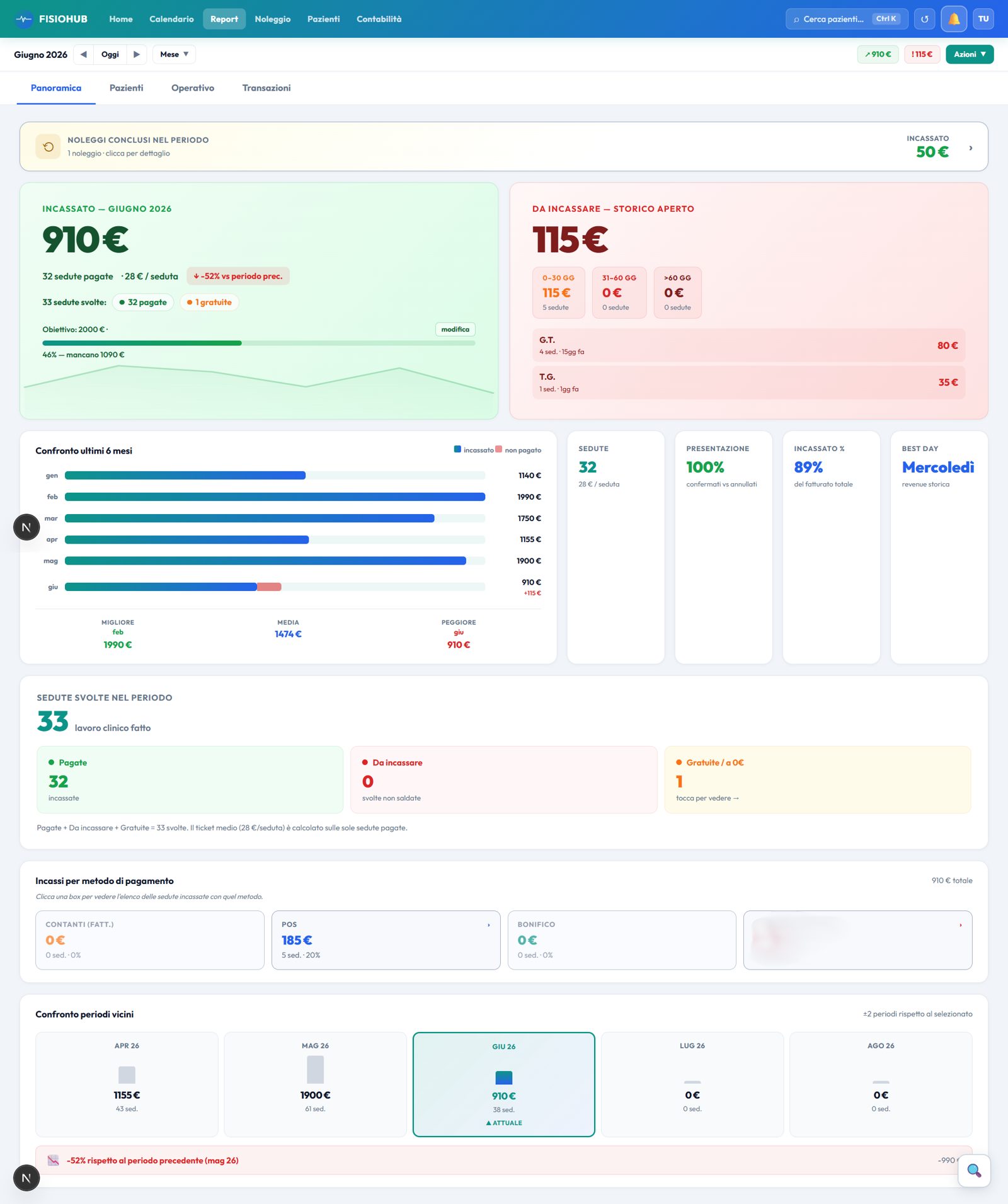
Task: Click the giu bar in six-month comparison
Action: pos(275,587)
